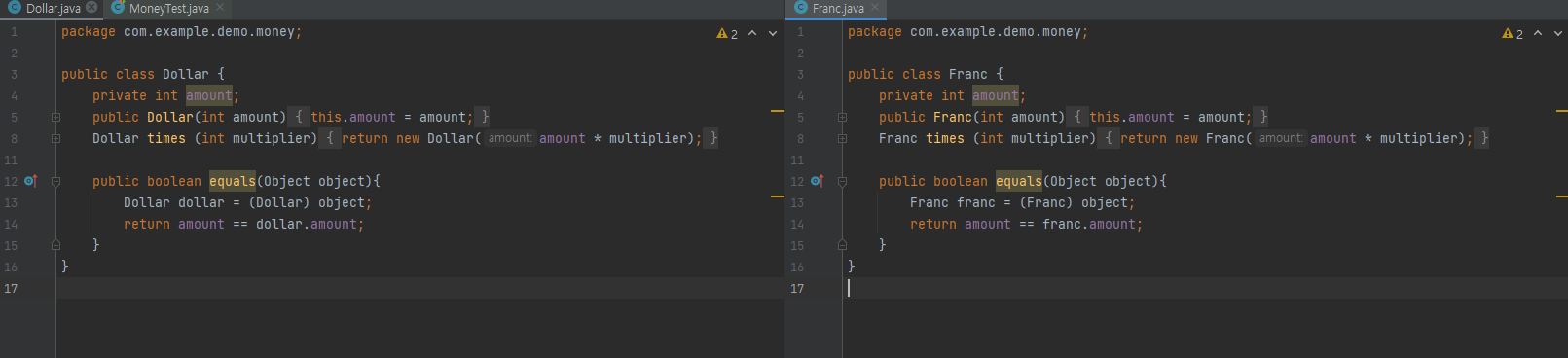Go to next highlighted error in Franc.java

(1558, 33)
